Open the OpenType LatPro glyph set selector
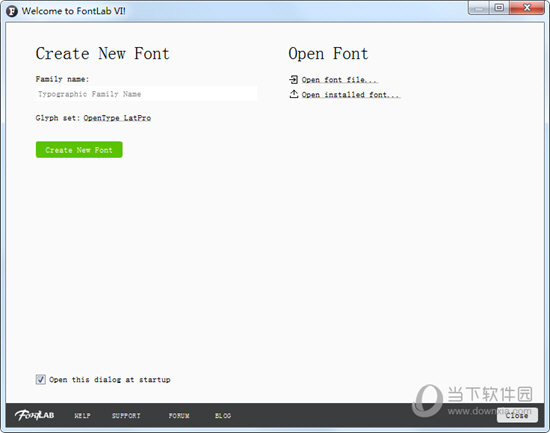The height and width of the screenshot is (433, 550). tap(117, 118)
